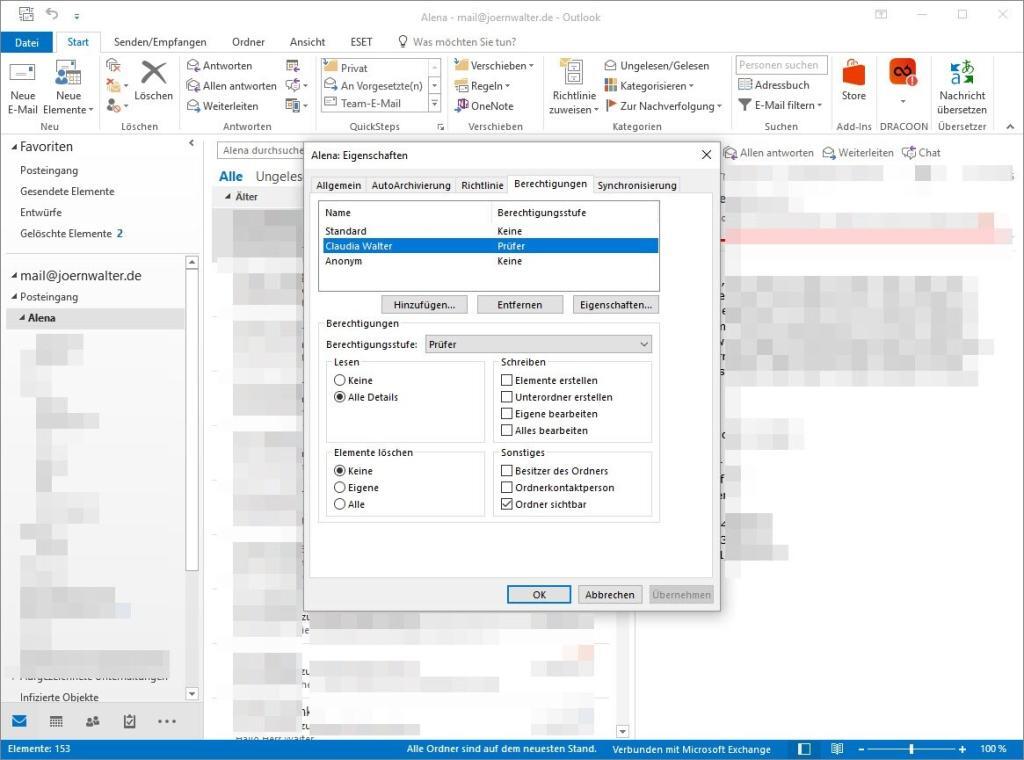The width and height of the screenshot is (1024, 760).
Task: Open the people contacts icon in navigation bar
Action: tap(93, 721)
